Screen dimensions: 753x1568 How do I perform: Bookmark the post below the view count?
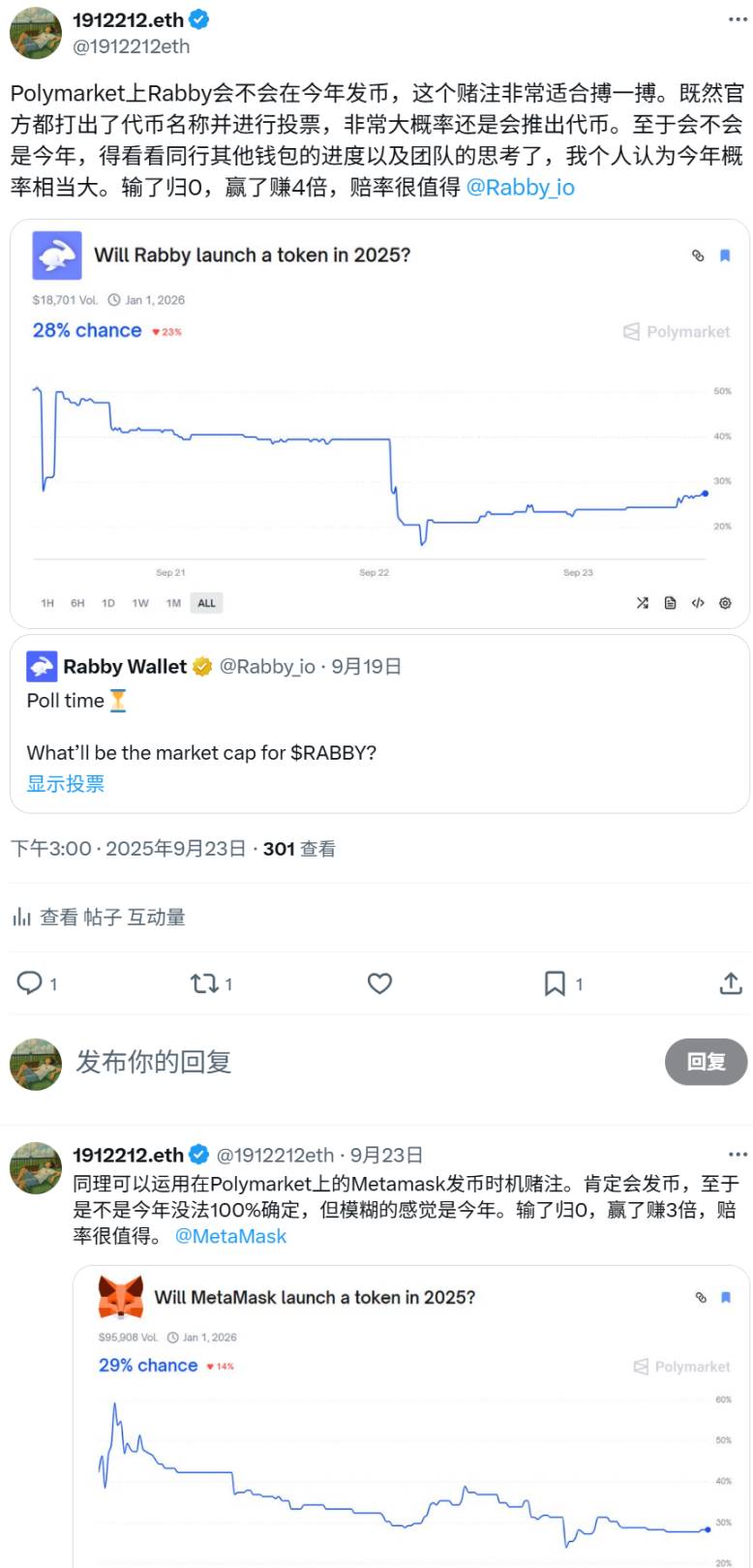pyautogui.click(x=555, y=983)
